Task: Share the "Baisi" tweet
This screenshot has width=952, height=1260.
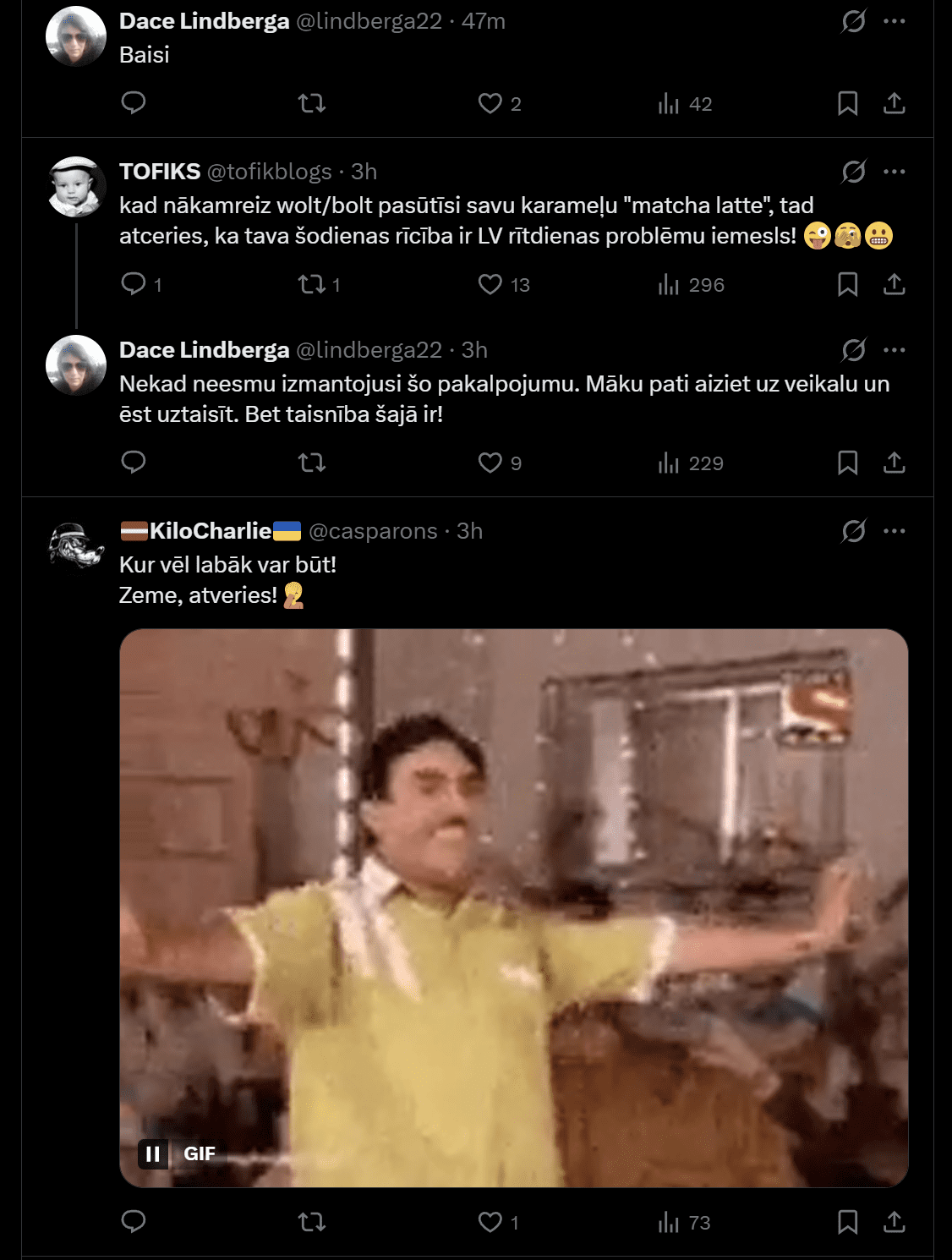Action: click(894, 103)
